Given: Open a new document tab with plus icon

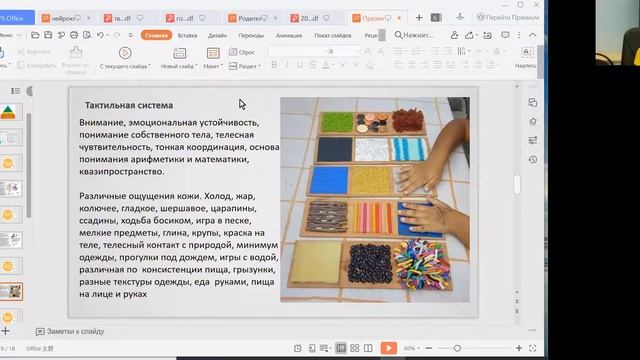Looking at the screenshot, I should tap(419, 18).
